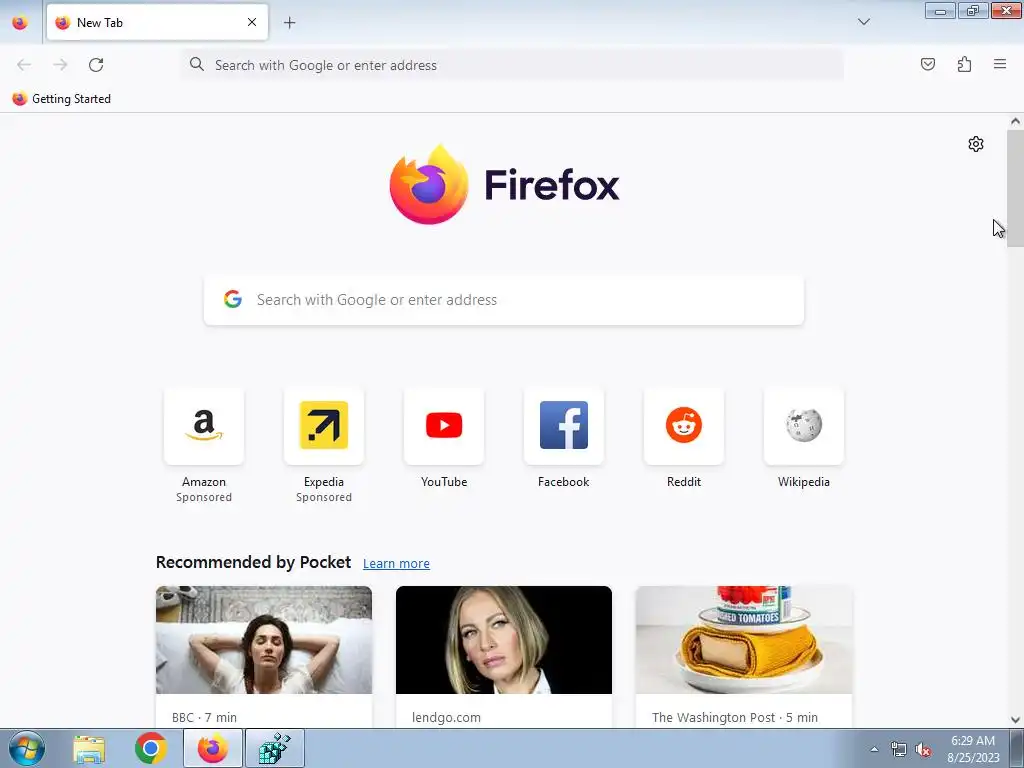Image resolution: width=1024 pixels, height=768 pixels.
Task: Open File Explorer from taskbar
Action: [x=89, y=748]
